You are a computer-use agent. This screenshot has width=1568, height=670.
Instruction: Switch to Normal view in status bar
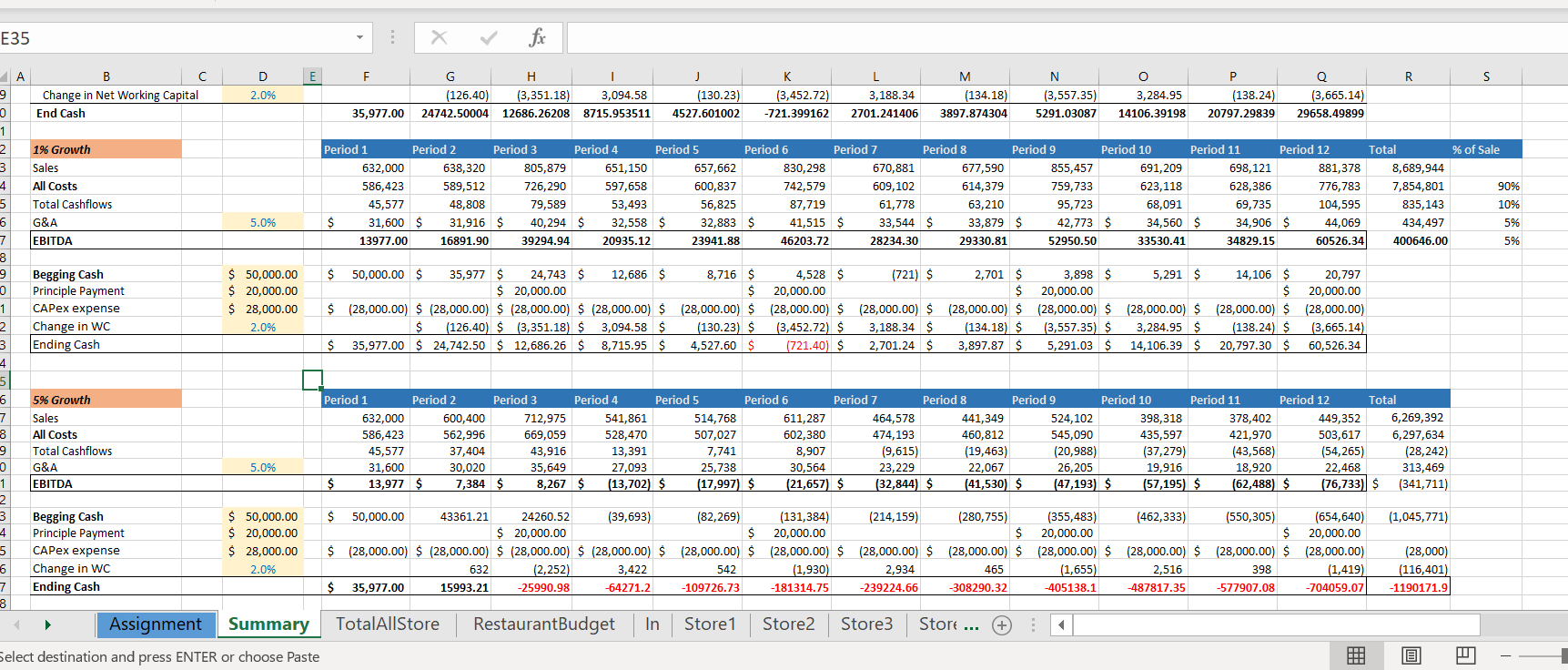point(1356,655)
